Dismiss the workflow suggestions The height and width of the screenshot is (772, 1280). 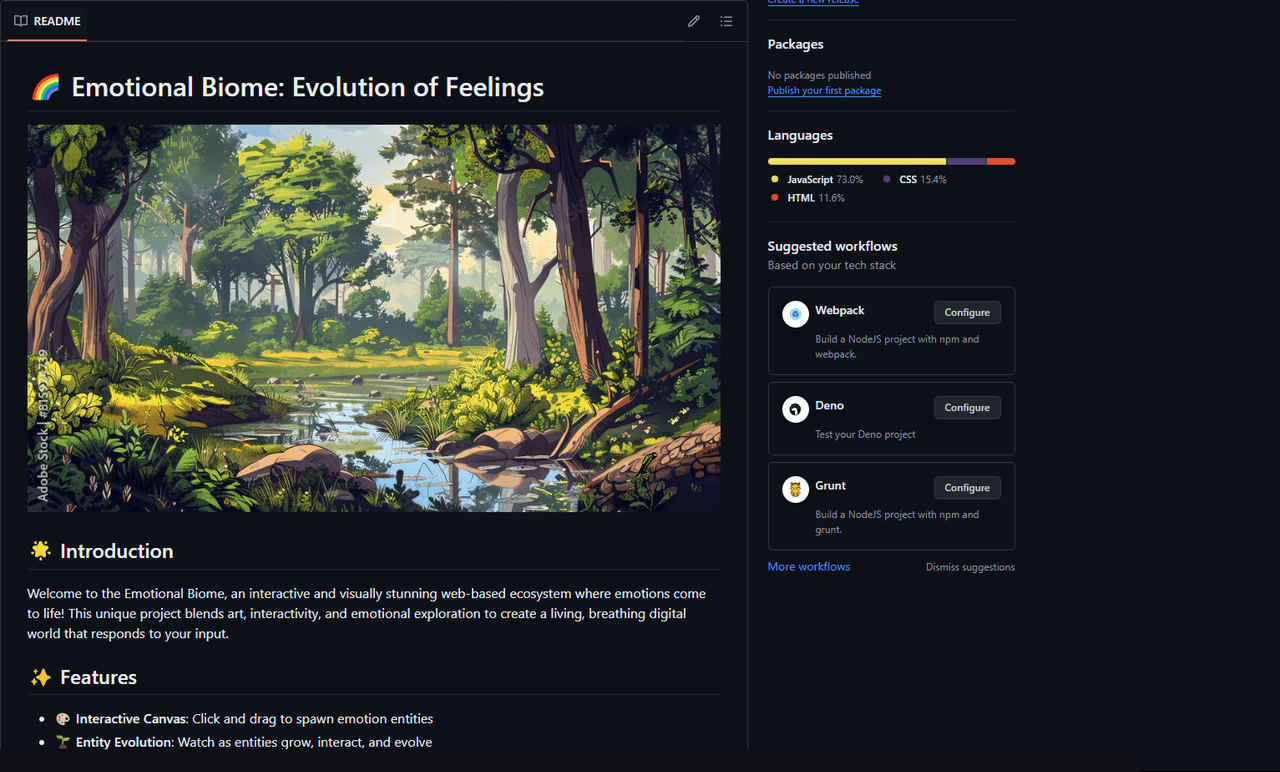[970, 567]
